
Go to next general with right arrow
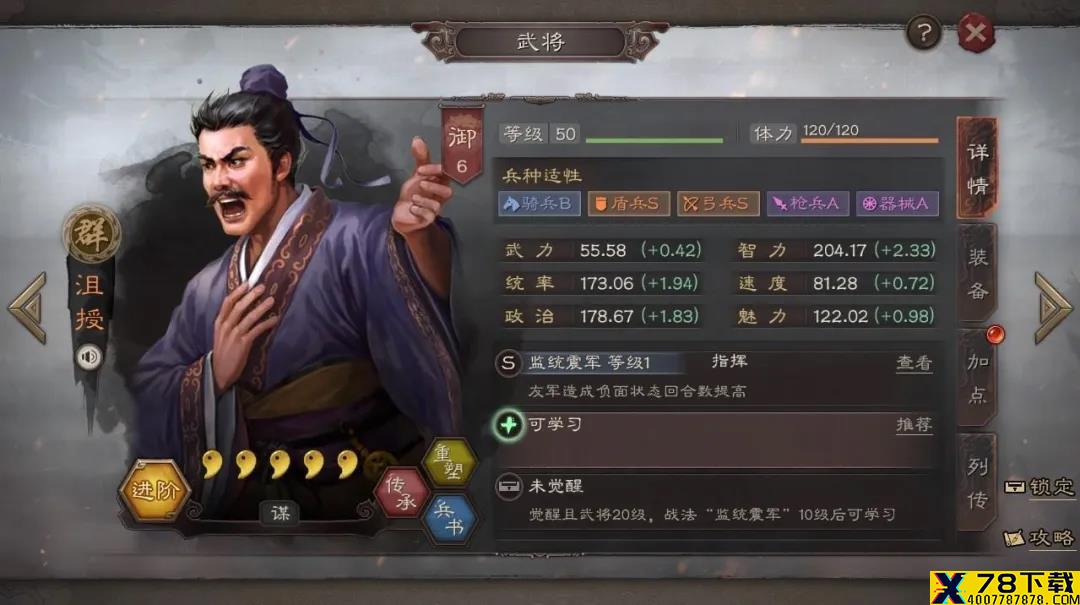coord(1052,307)
